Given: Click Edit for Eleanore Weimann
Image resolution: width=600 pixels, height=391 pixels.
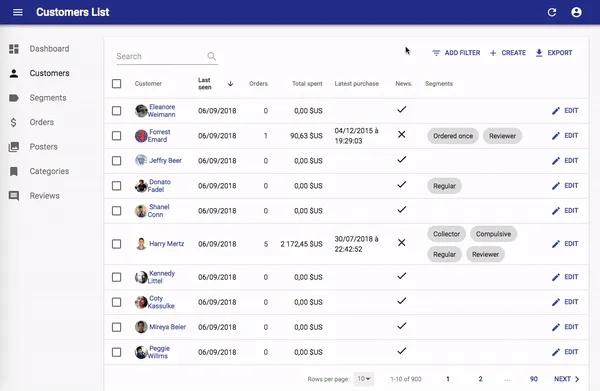Looking at the screenshot, I should tap(565, 111).
